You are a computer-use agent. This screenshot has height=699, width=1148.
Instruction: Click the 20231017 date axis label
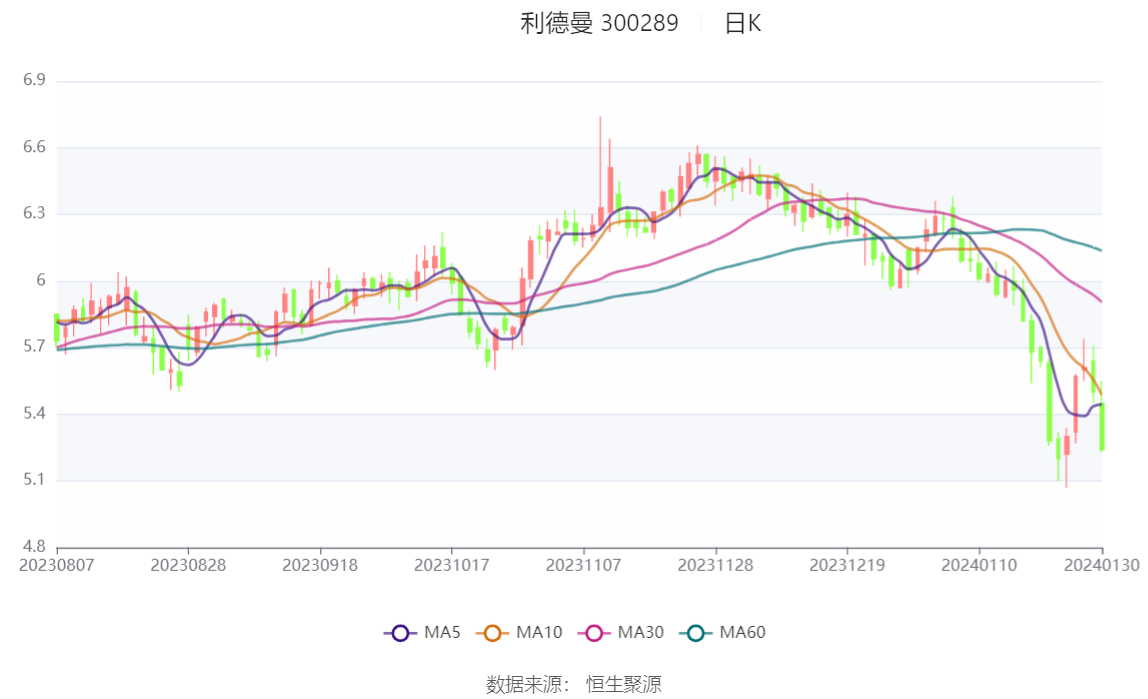click(x=452, y=565)
